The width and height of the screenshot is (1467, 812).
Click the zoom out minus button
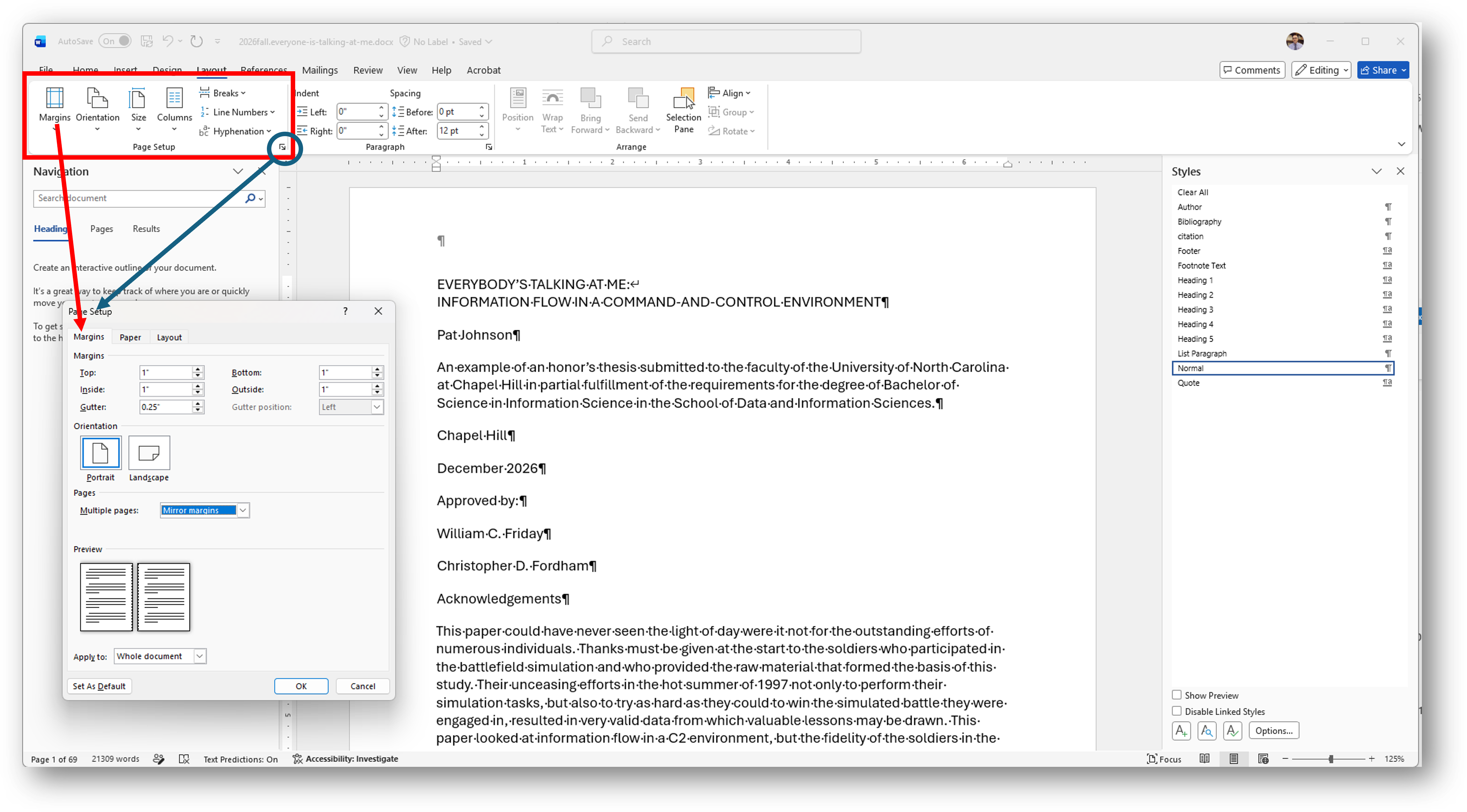click(1285, 759)
